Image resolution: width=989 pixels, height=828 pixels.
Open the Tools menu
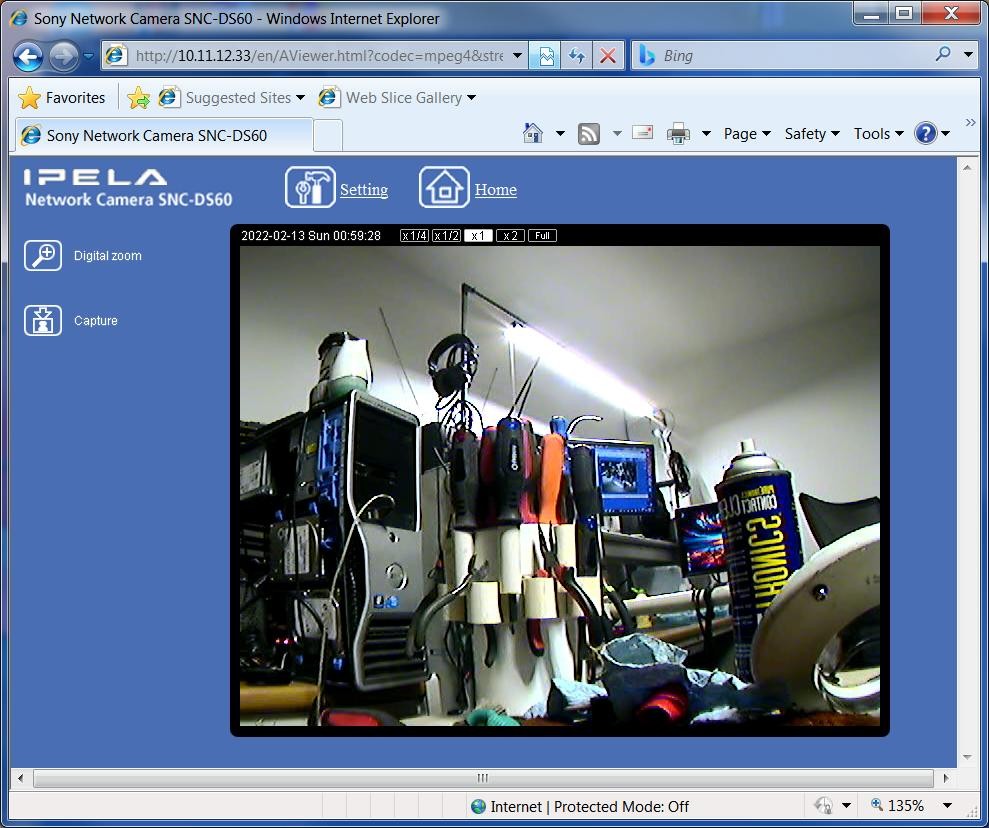pyautogui.click(x=879, y=134)
